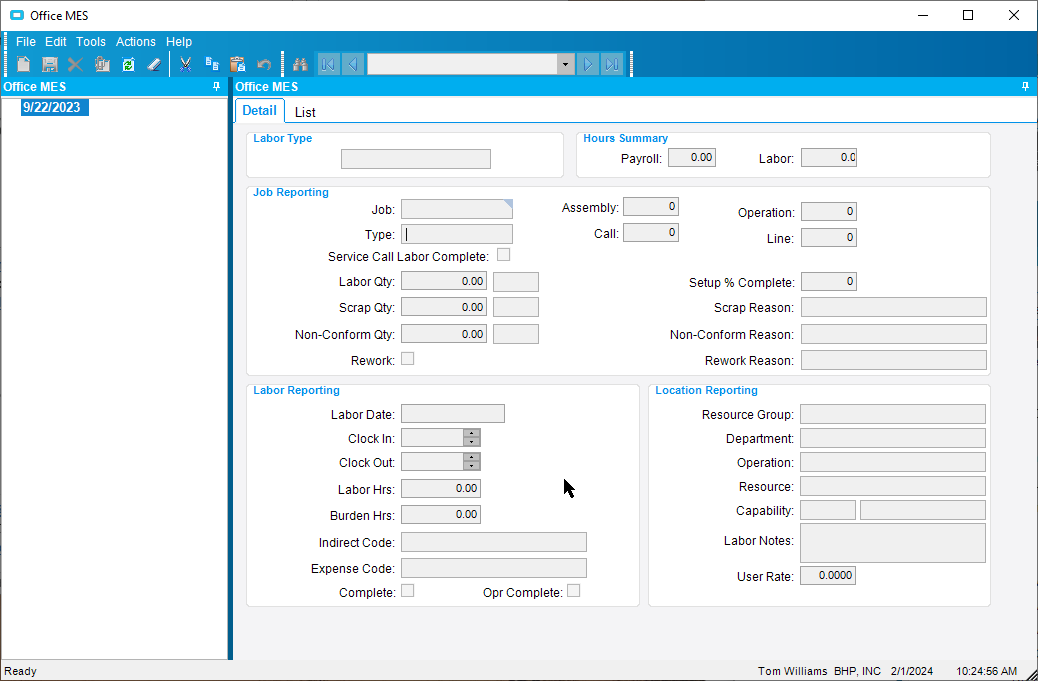
Task: Click the Clock Out spinner arrows
Action: 471,462
